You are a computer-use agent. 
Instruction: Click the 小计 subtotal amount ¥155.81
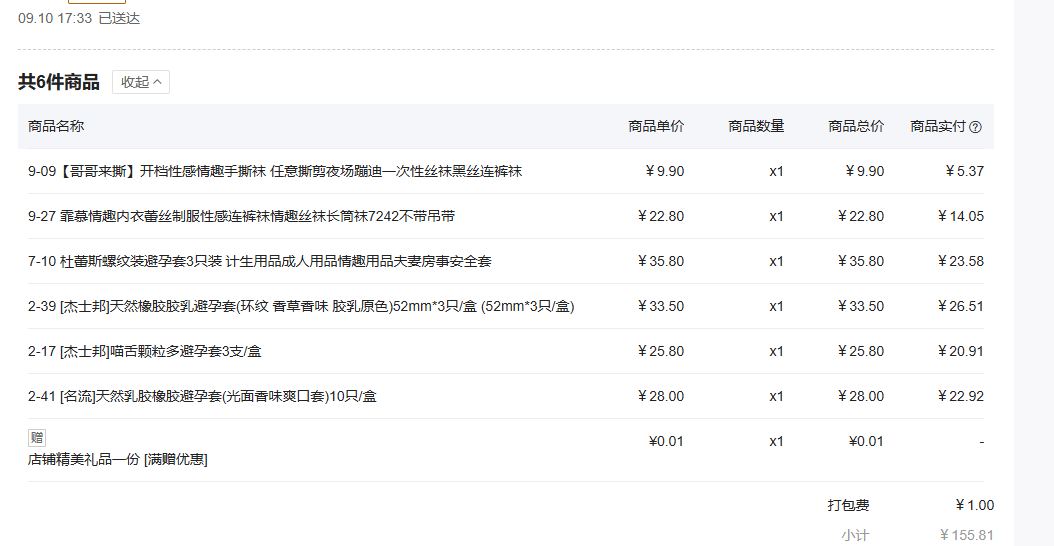[x=966, y=535]
